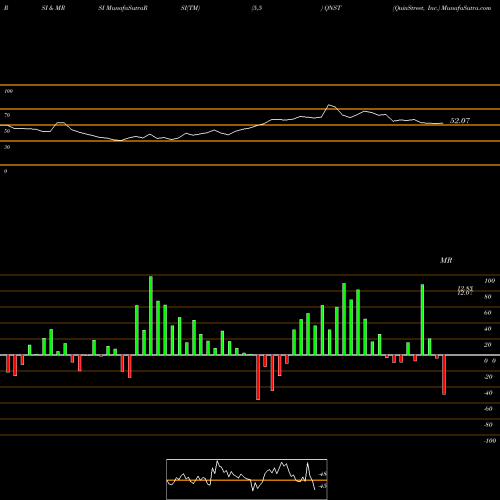Image resolution: width=500 pixels, height=500 pixels.
Task: Click the RSI axis label 70
Action: pos(7,115)
